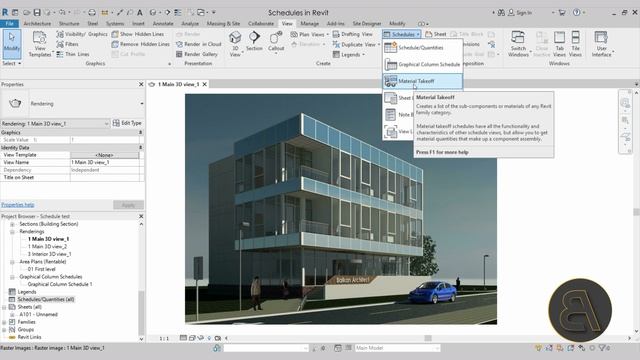This screenshot has height=360, width=640.
Task: Click Show Hidden Lines
Action: point(138,34)
